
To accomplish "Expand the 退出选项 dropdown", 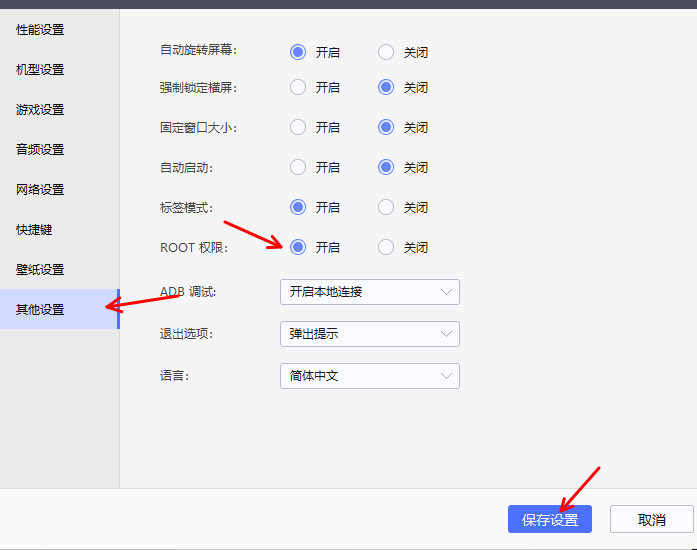I will [370, 334].
